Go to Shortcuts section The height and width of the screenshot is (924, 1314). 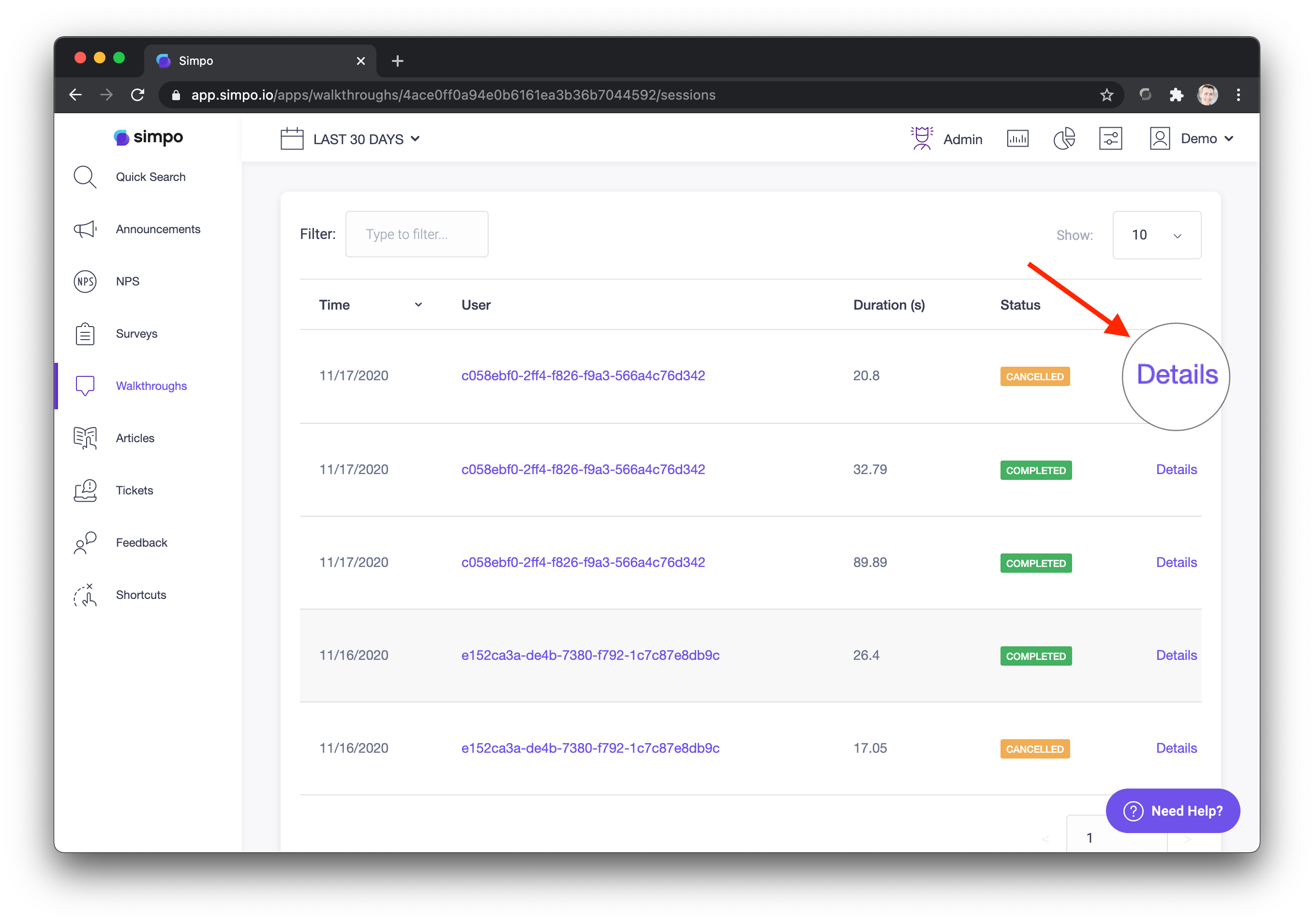click(141, 595)
